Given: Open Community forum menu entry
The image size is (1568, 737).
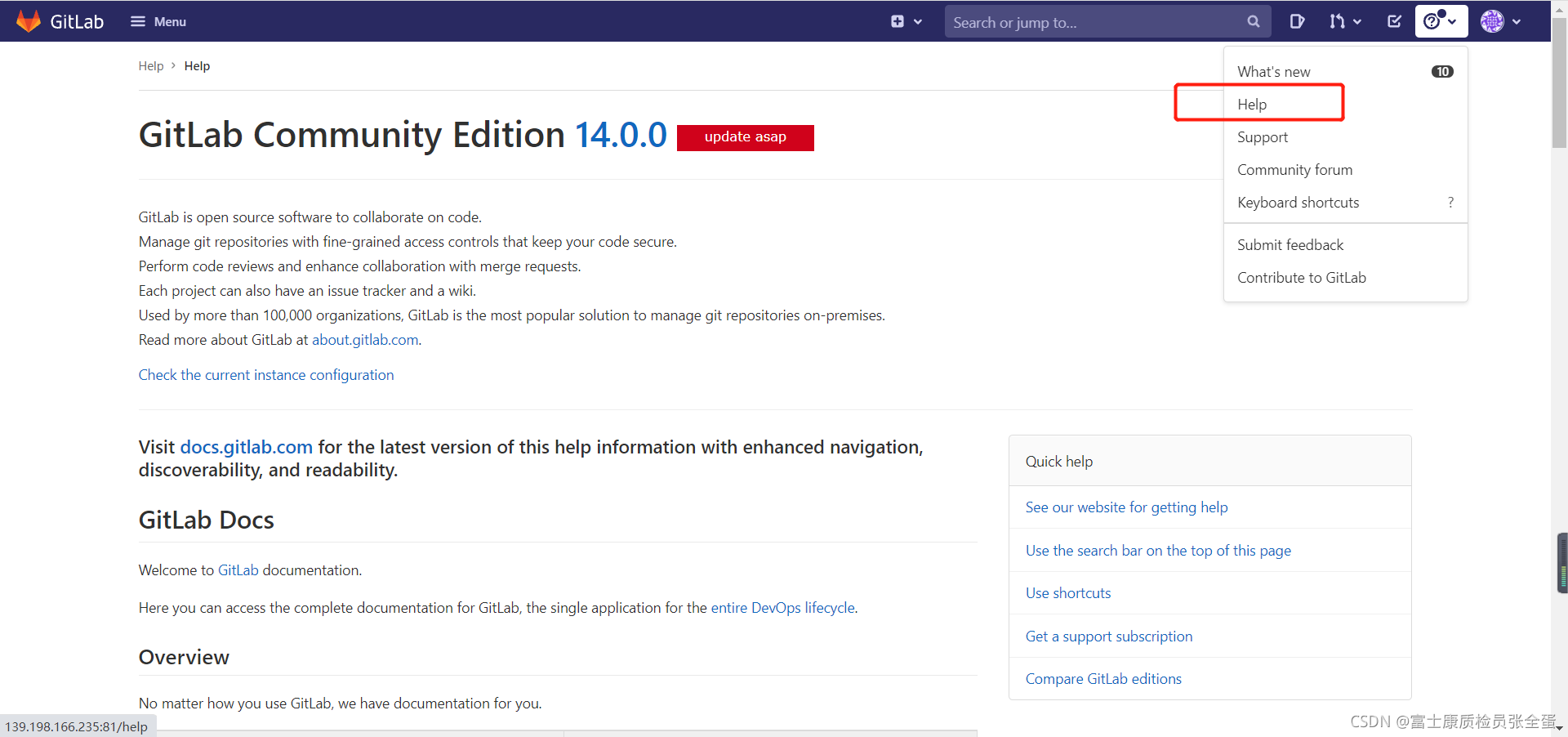Looking at the screenshot, I should click(1346, 170).
